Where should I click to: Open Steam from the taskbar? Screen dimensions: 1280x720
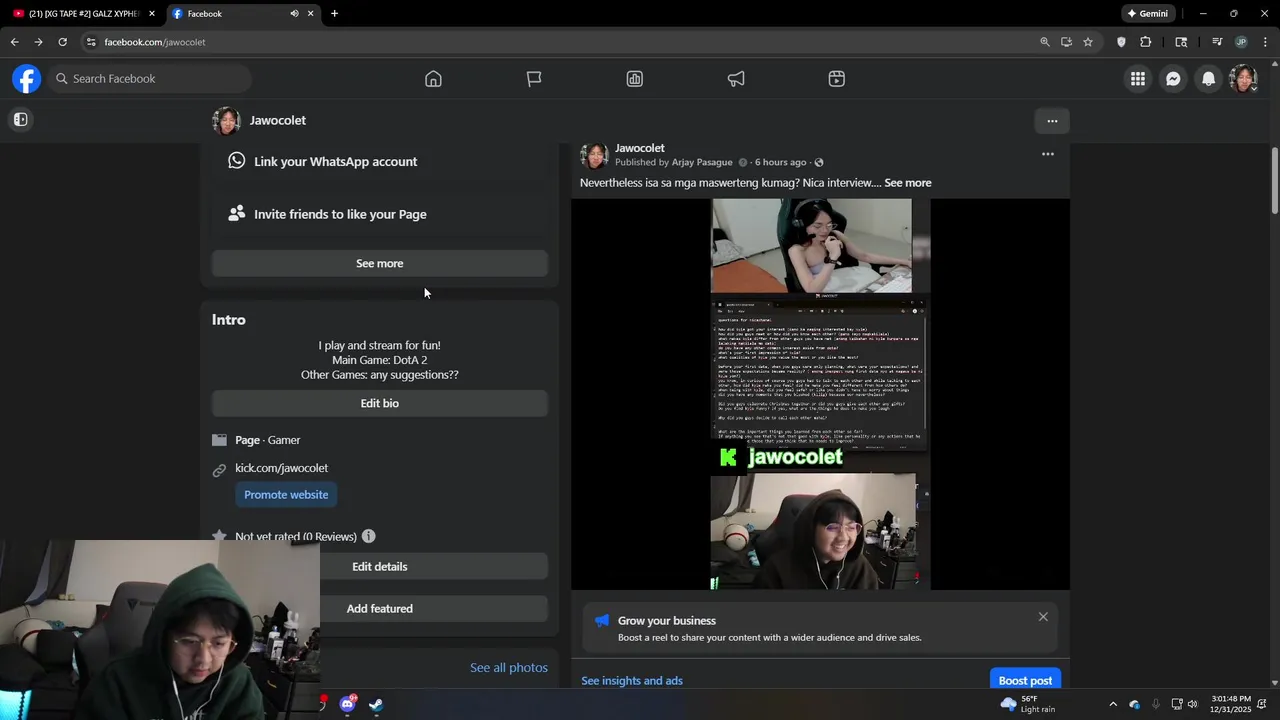[376, 704]
